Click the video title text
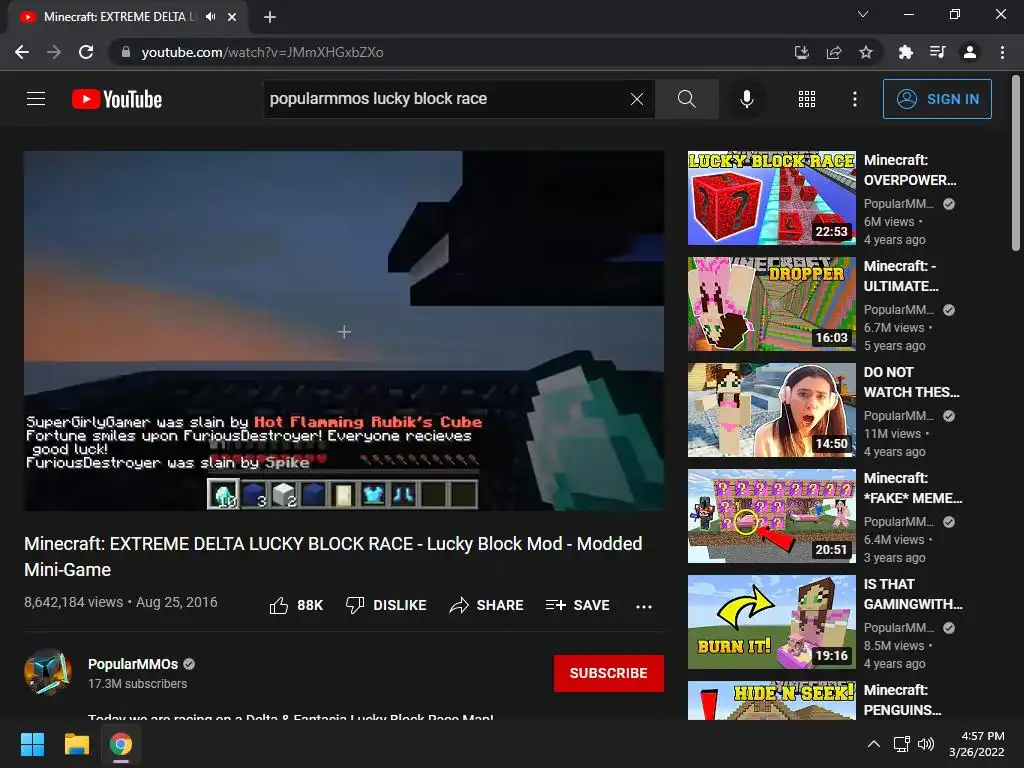Image resolution: width=1024 pixels, height=768 pixels. point(333,556)
